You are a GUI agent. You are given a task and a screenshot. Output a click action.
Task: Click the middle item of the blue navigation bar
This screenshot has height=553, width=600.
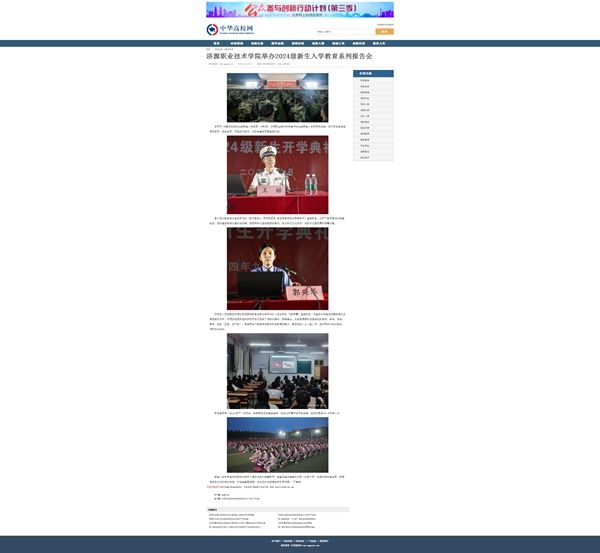click(x=298, y=43)
